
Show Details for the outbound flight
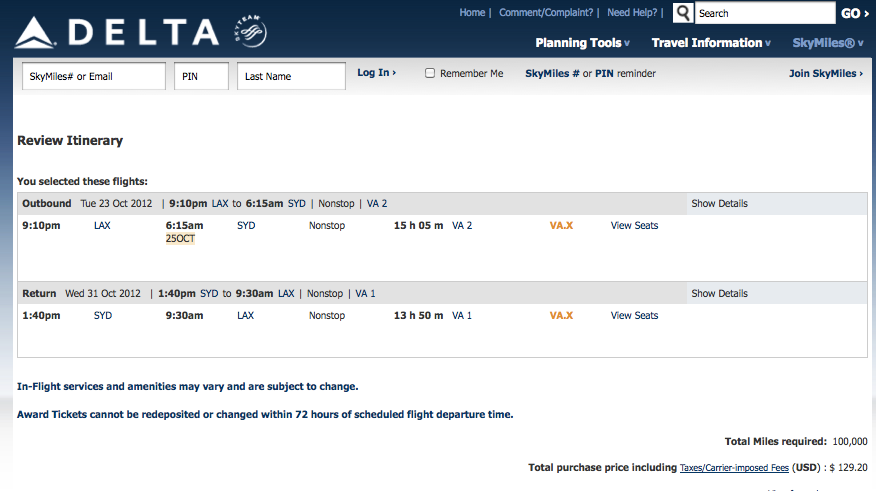click(719, 203)
